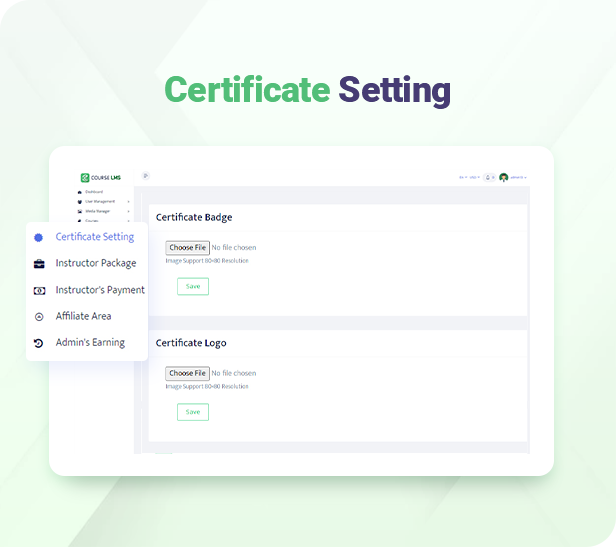Click the Affiliate Area circle icon
The width and height of the screenshot is (616, 547).
[x=39, y=316]
